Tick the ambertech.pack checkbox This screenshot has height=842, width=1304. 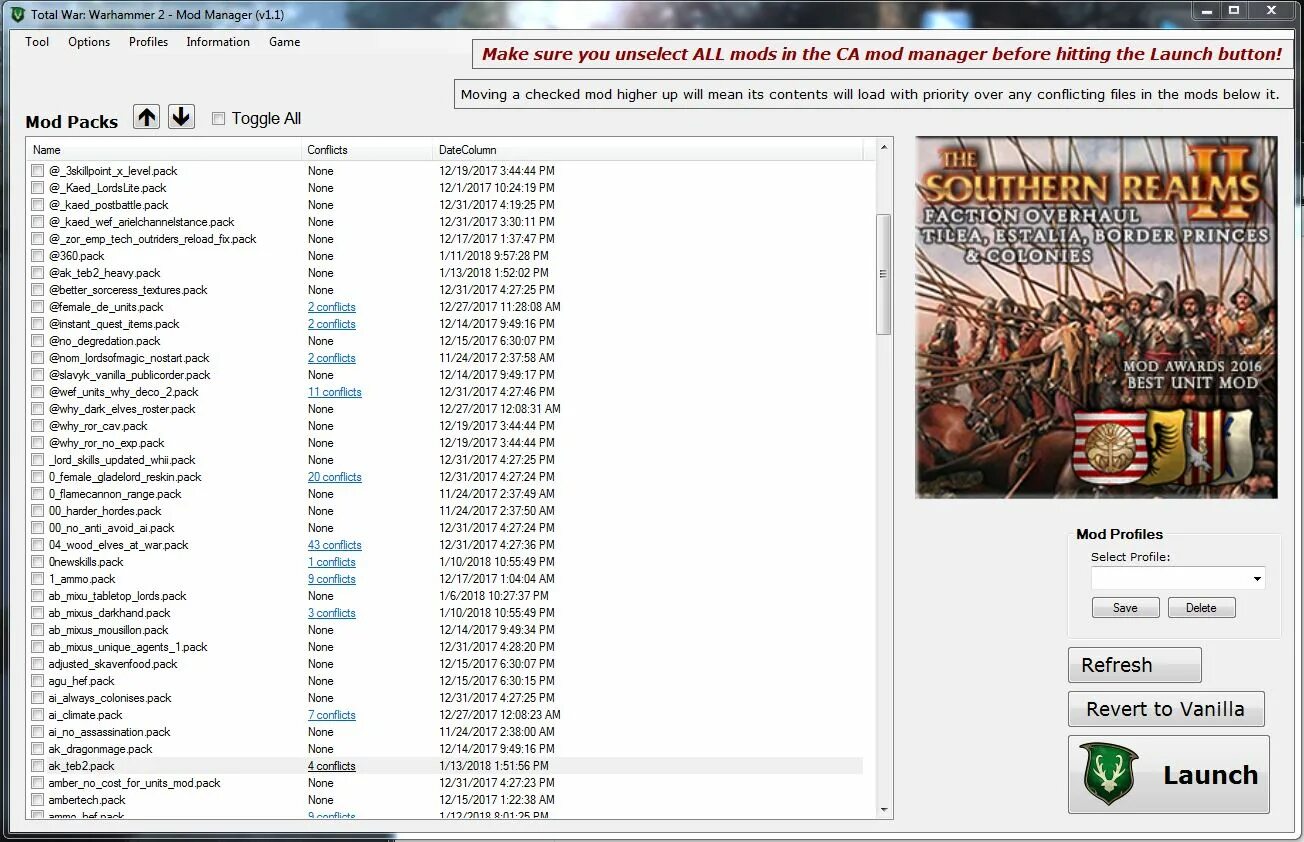(x=37, y=800)
